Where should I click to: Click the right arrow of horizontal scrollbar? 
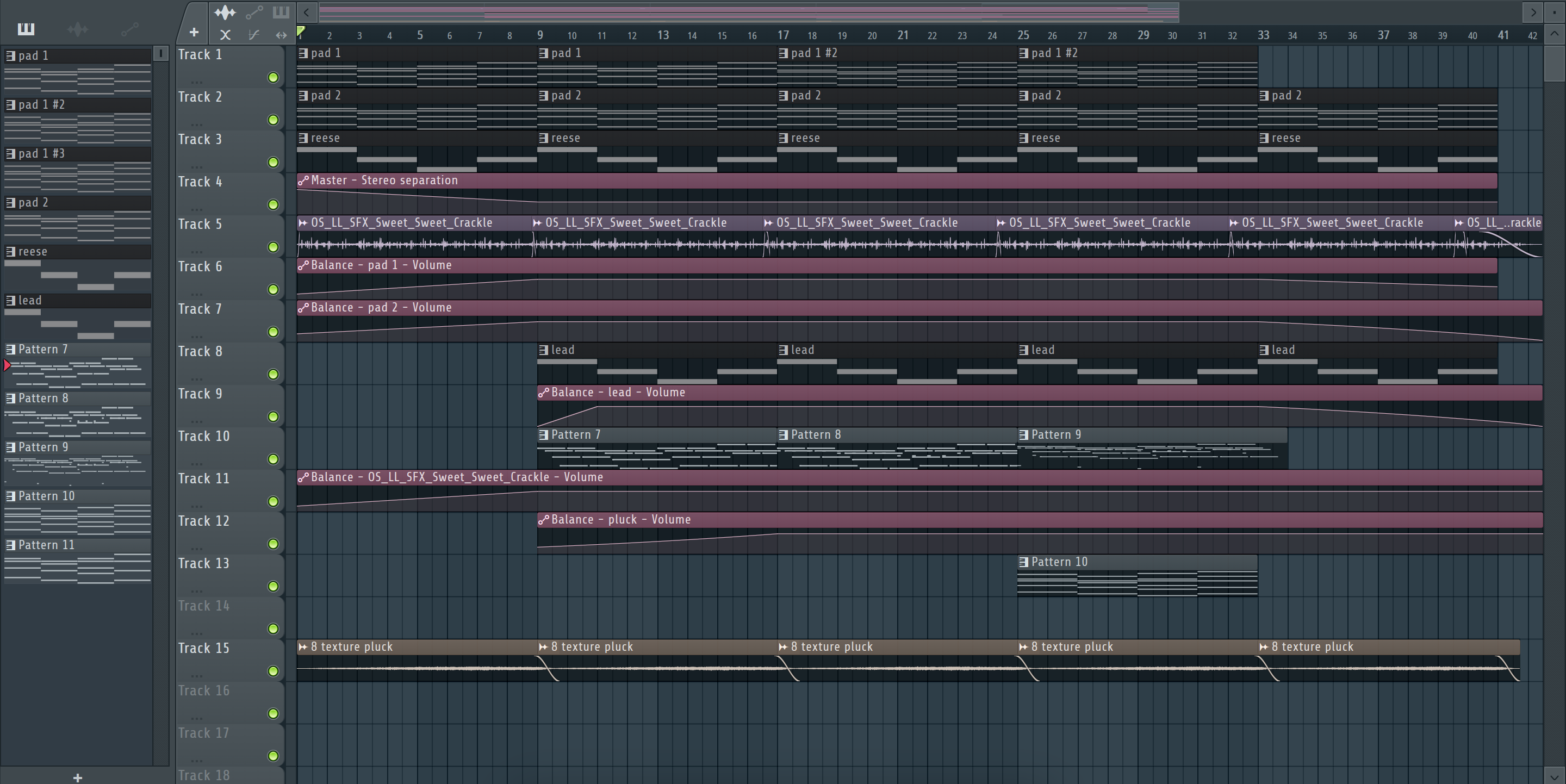[x=1533, y=11]
